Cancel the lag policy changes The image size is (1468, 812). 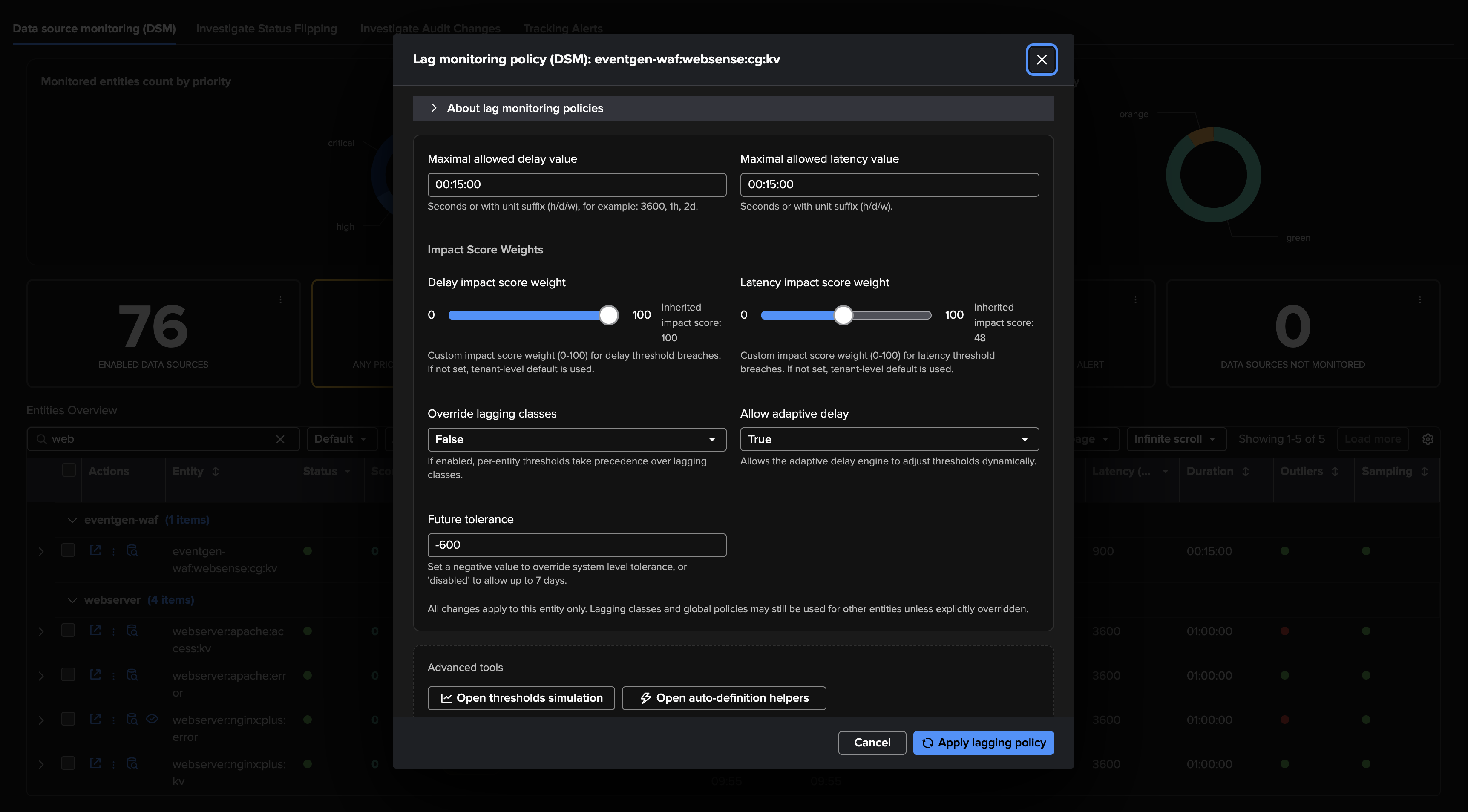pyautogui.click(x=871, y=743)
